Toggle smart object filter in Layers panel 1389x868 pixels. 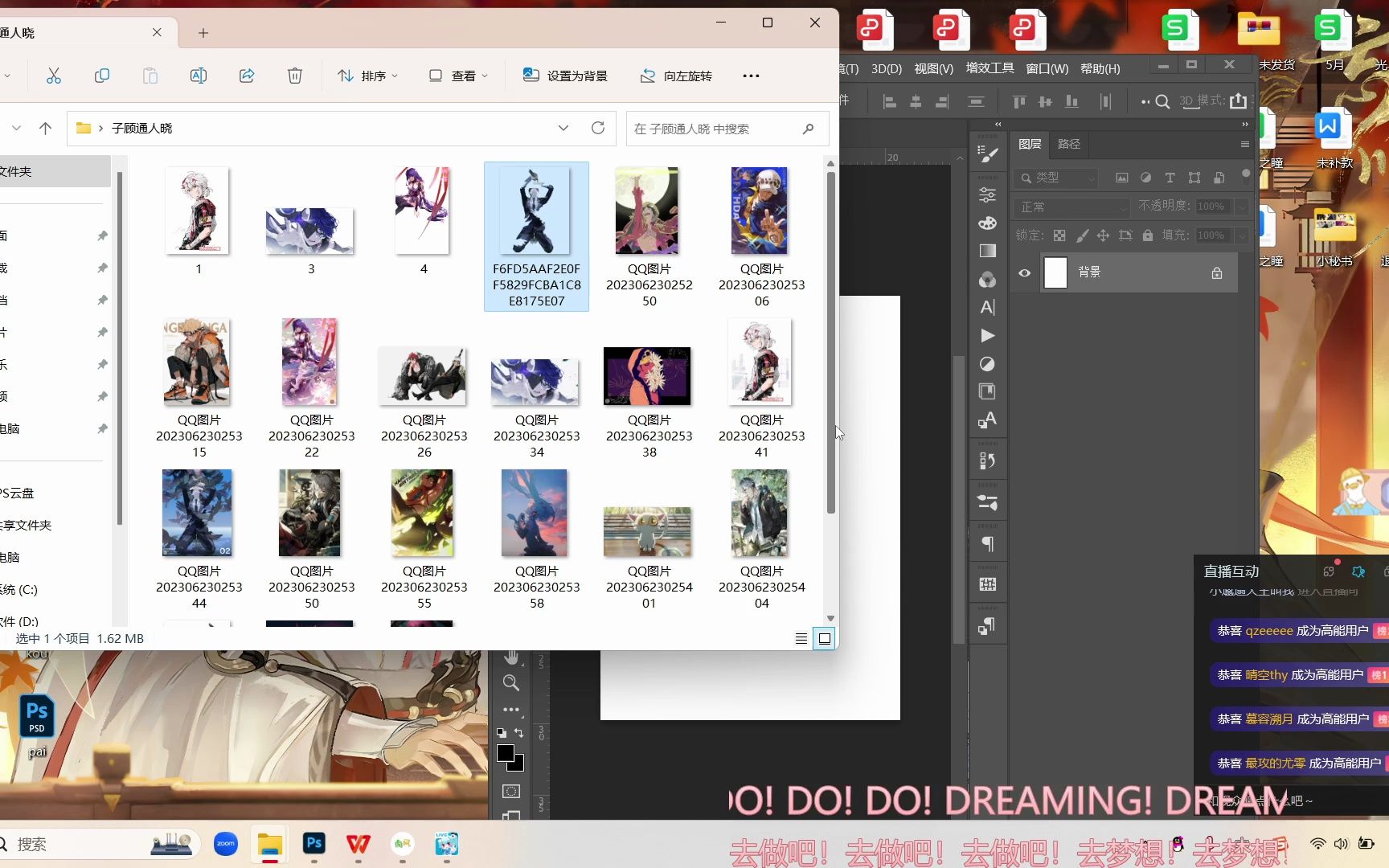pos(1219,178)
